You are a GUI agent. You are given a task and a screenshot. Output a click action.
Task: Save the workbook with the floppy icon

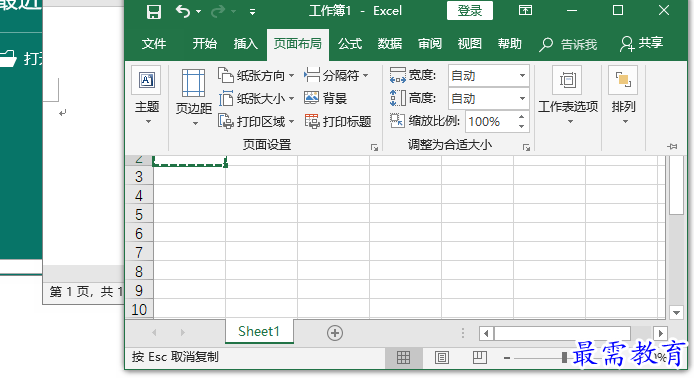(x=154, y=12)
